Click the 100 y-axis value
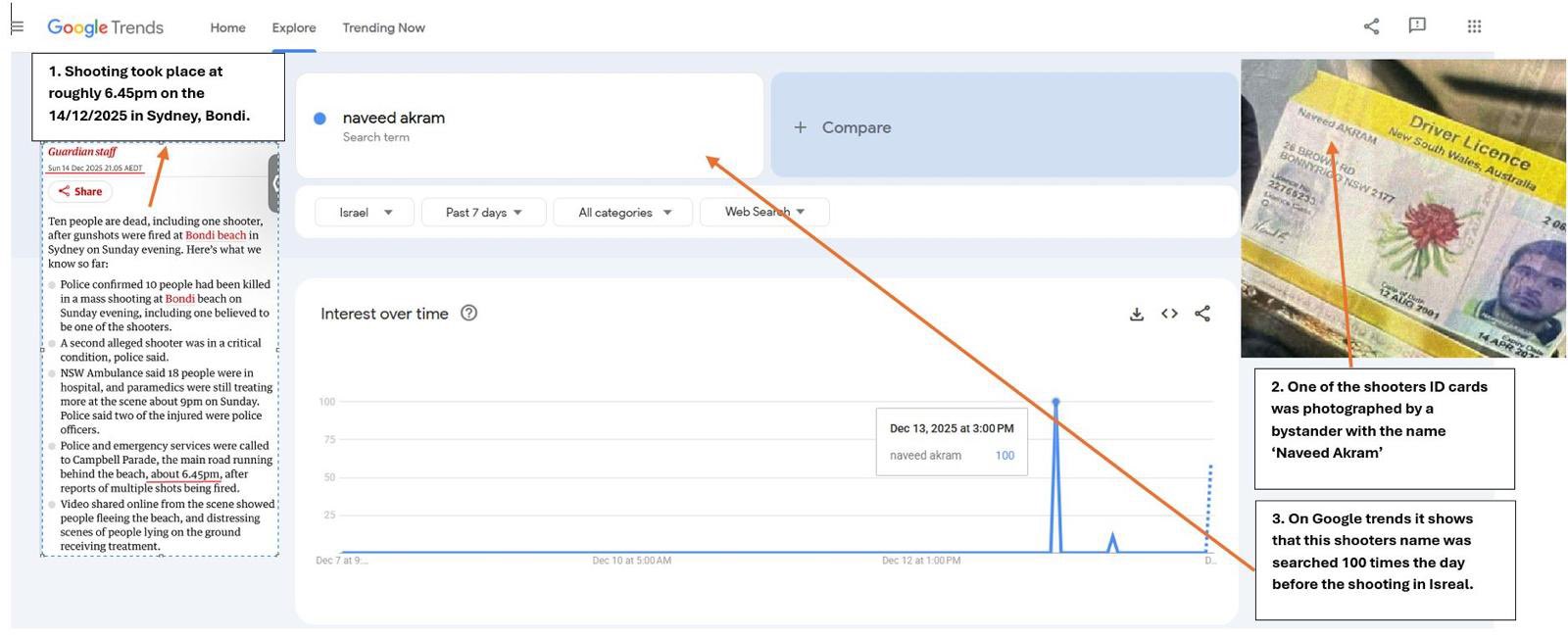The width and height of the screenshot is (1568, 638). pos(326,402)
